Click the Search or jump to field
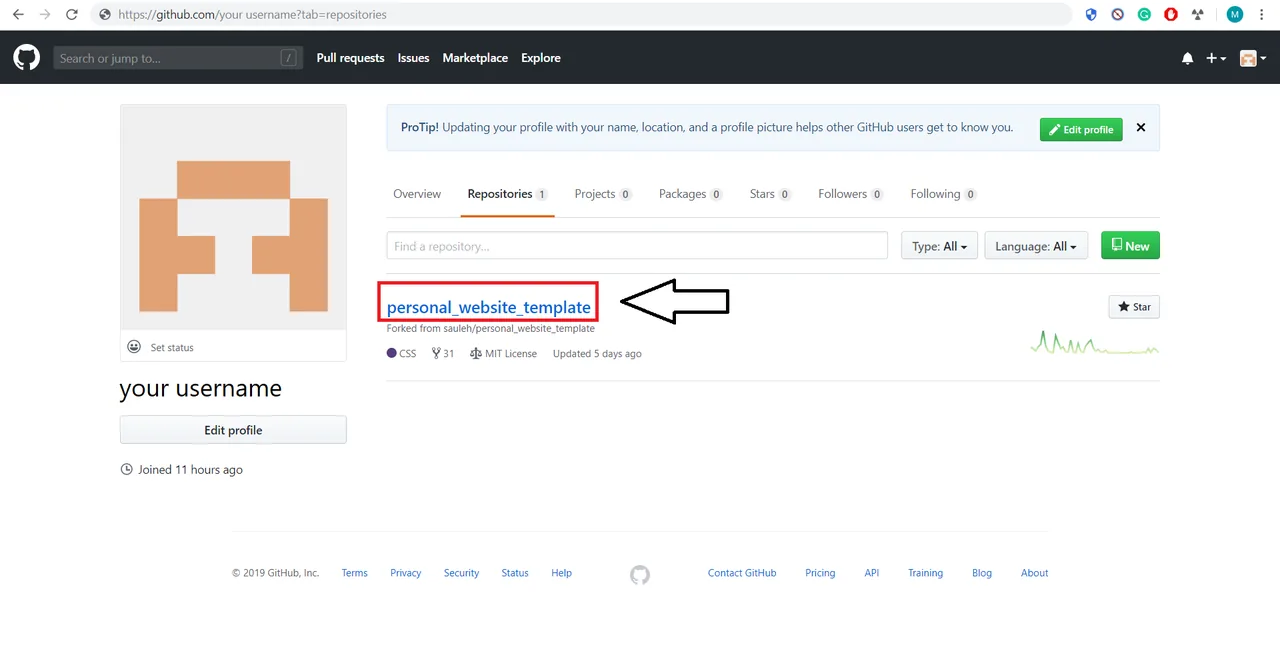Image resolution: width=1280 pixels, height=657 pixels. [177, 58]
